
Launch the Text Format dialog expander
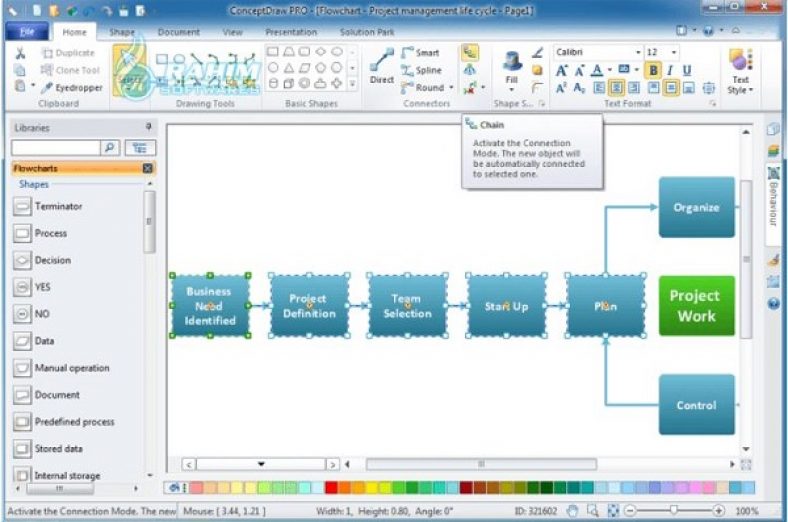pyautogui.click(x=713, y=103)
